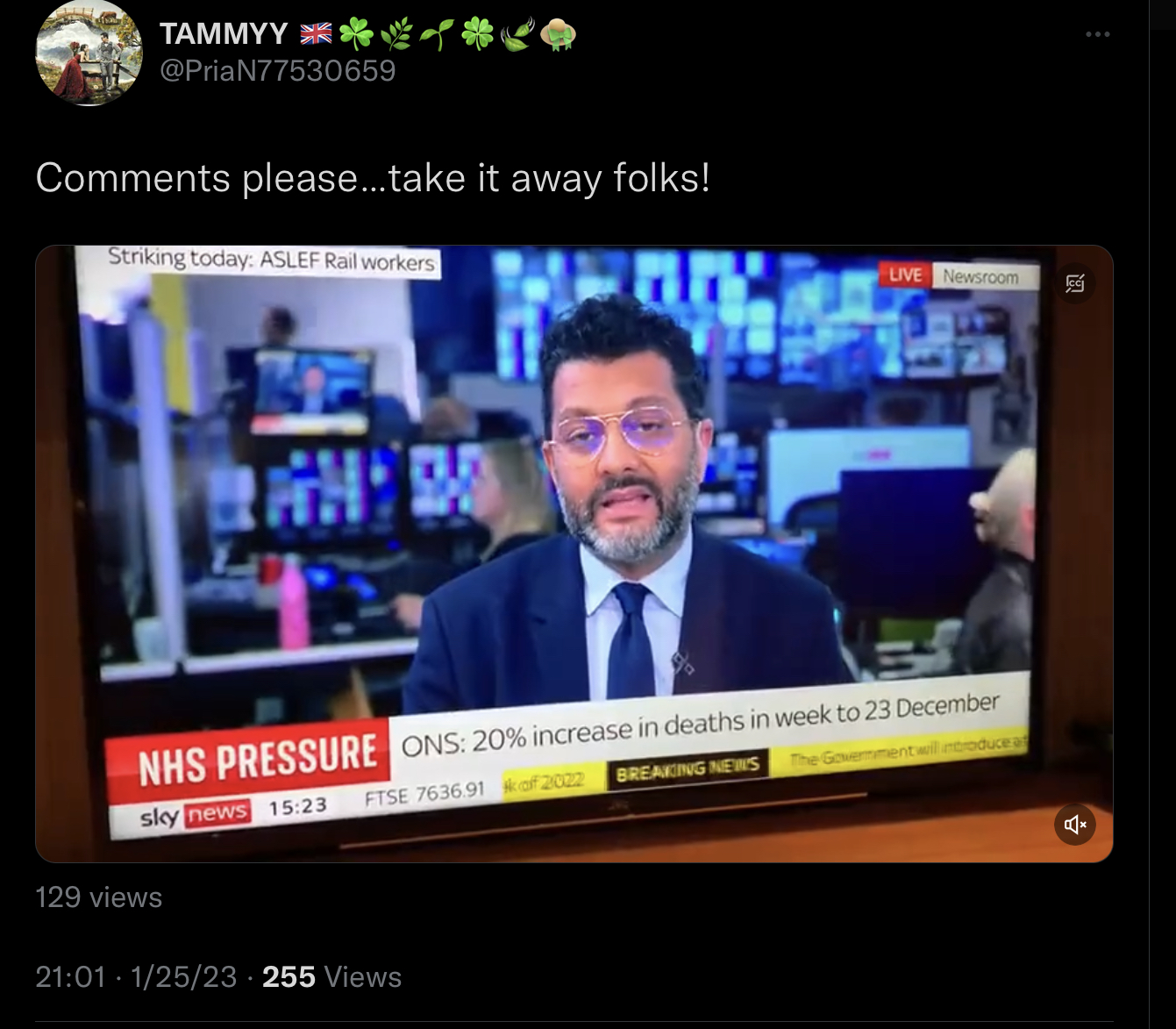
Task: Open the 21:01 tweet timestamp
Action: coord(70,977)
